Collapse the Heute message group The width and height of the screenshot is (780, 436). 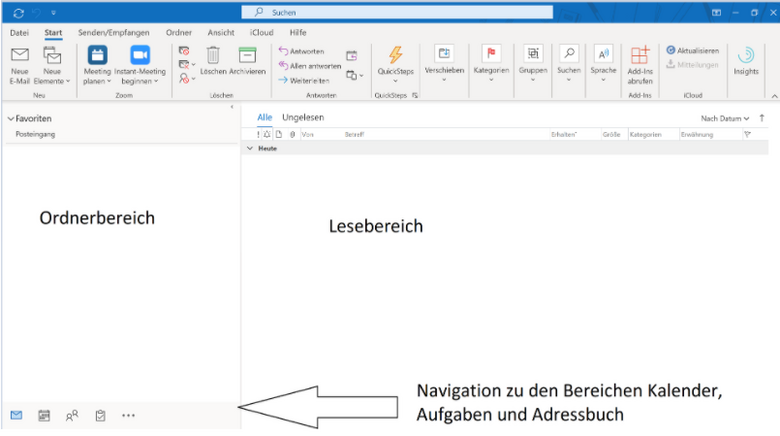tap(250, 148)
